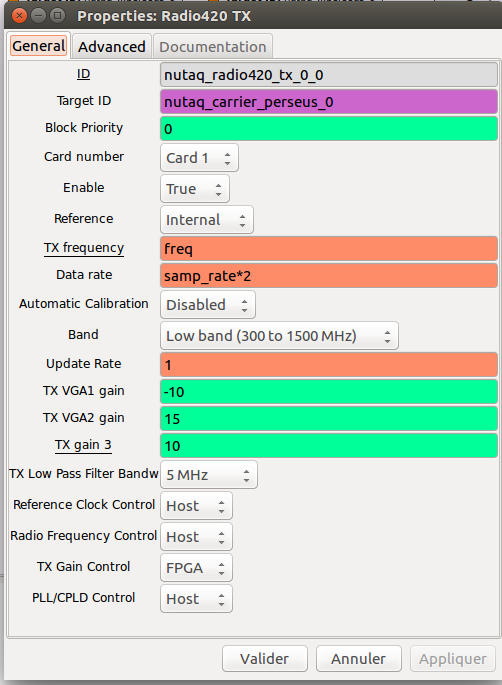Open the Documentation tab
Image resolution: width=502 pixels, height=685 pixels.
(213, 46)
